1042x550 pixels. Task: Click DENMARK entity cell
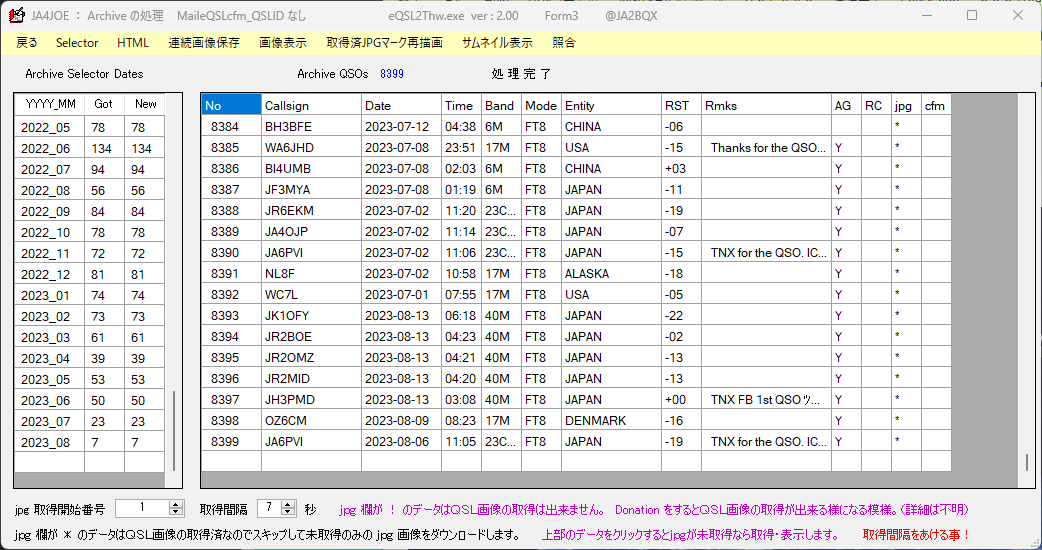coord(611,420)
